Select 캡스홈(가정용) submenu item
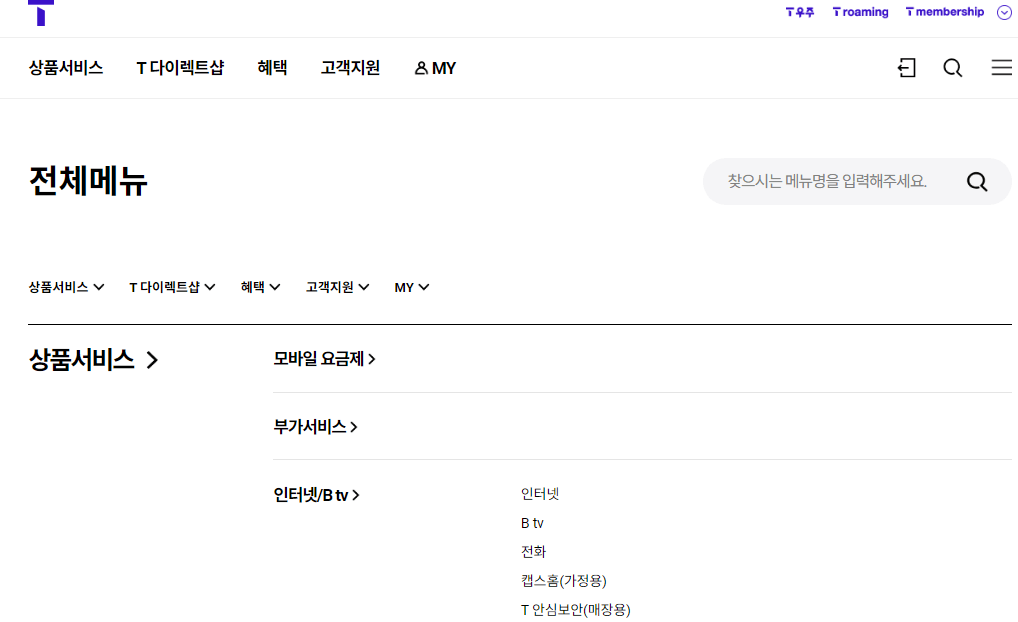The height and width of the screenshot is (622, 1018). (x=564, y=580)
